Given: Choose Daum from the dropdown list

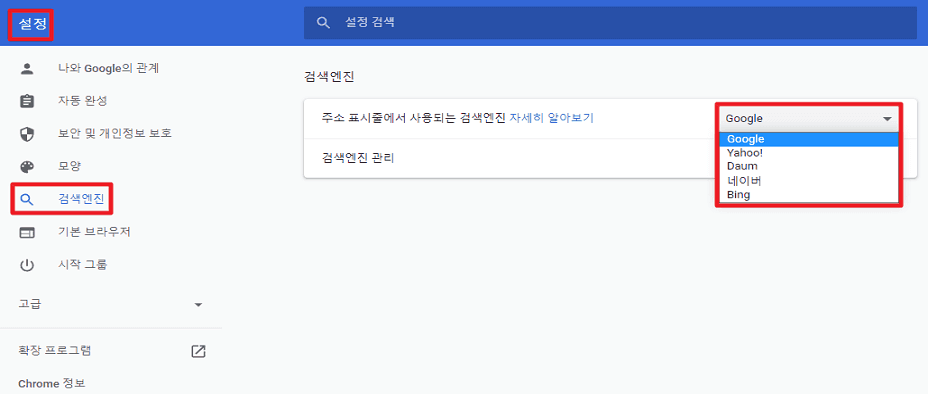Looking at the screenshot, I should pyautogui.click(x=809, y=166).
